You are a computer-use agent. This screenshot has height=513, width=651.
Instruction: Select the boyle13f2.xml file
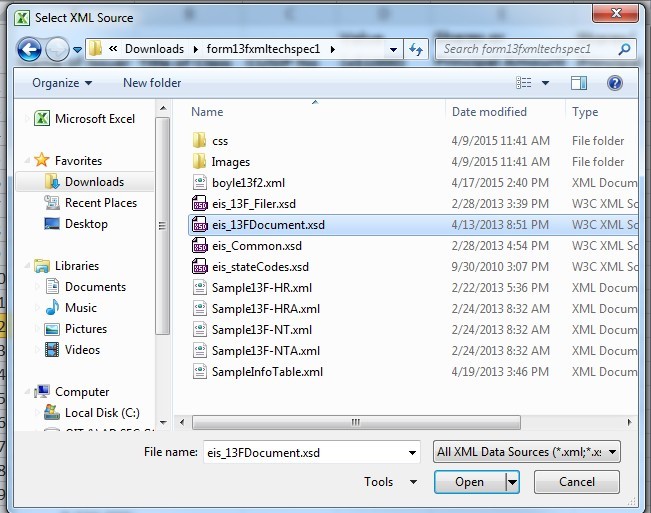click(x=413, y=183)
